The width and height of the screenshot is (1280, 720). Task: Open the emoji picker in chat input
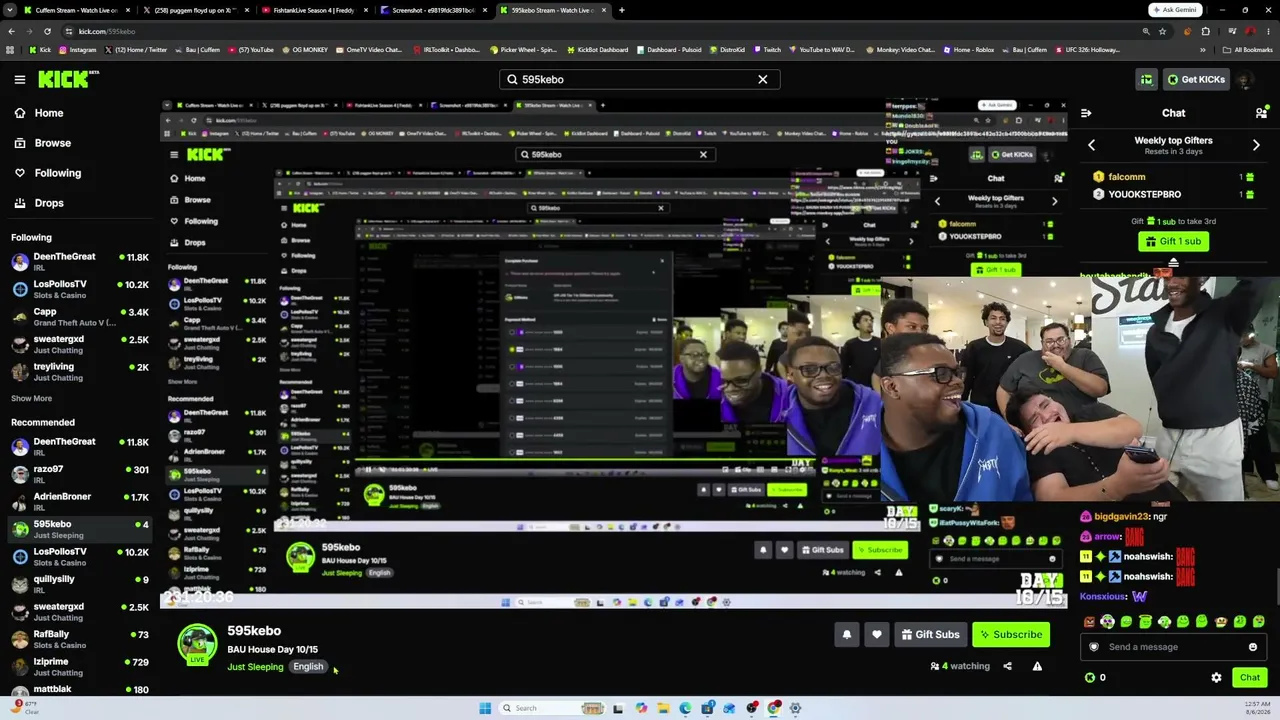1252,647
